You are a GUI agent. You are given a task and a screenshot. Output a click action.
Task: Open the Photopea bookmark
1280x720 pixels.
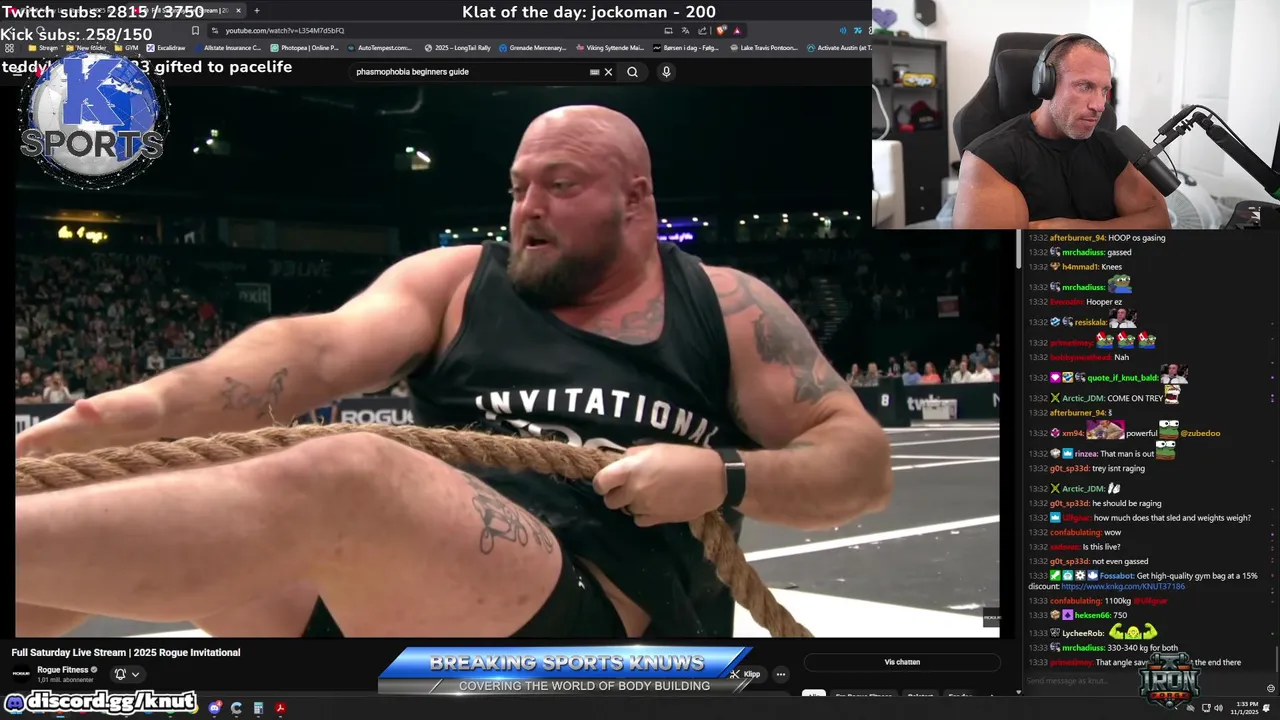pos(304,48)
